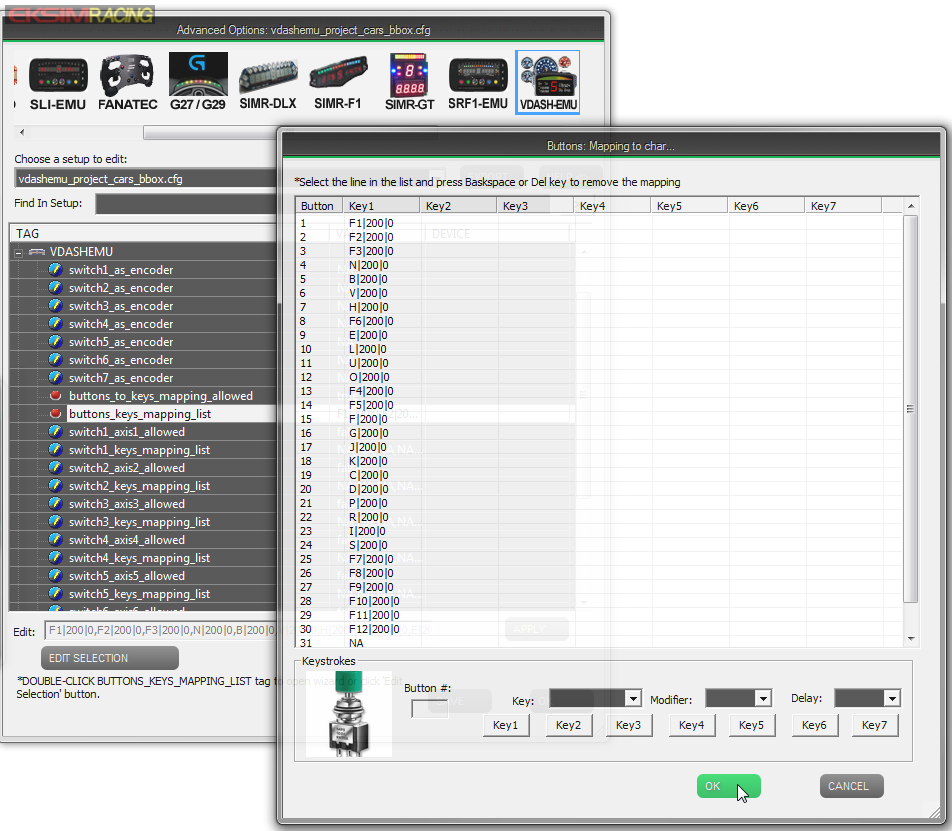Collapse the VDASHEMU tree node

19,252
